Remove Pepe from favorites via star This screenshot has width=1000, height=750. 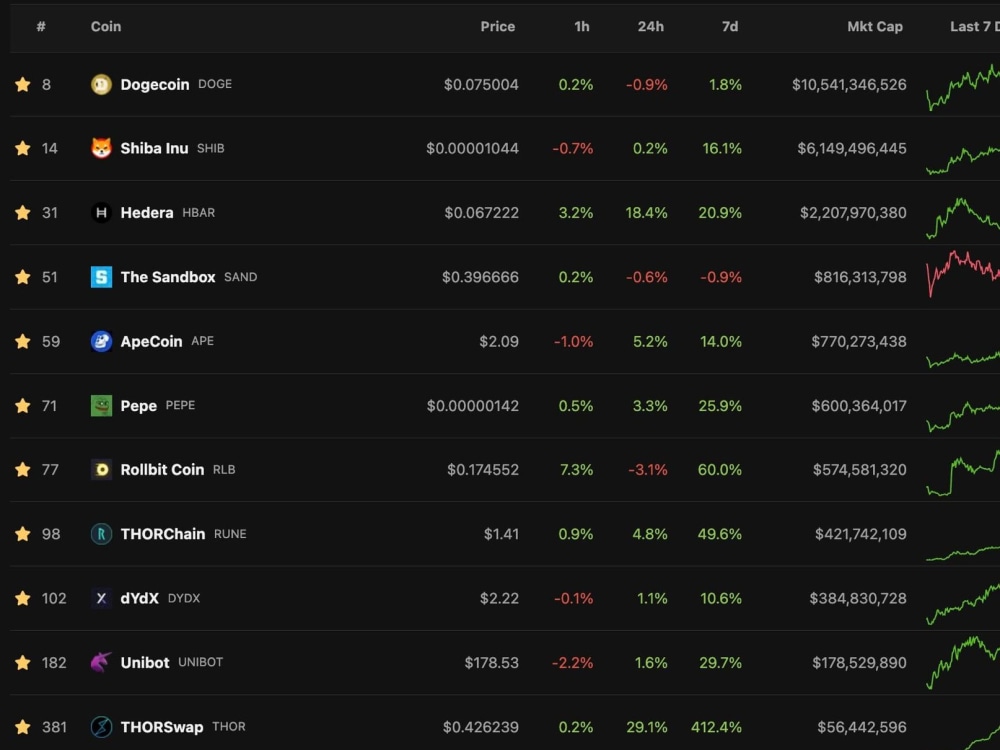22,405
